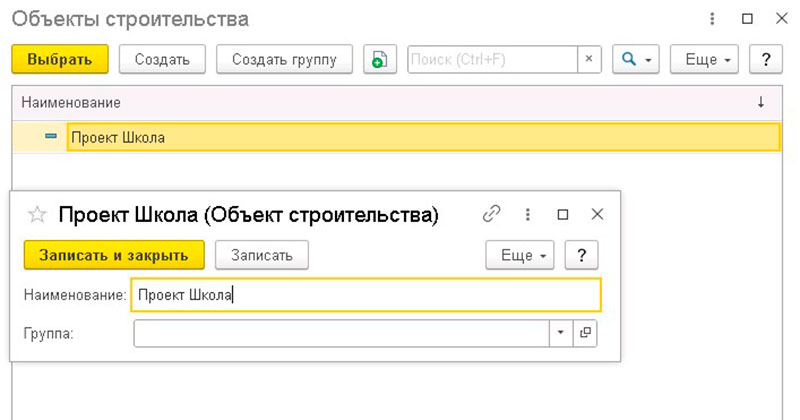Clear the search field with the X

(589, 59)
